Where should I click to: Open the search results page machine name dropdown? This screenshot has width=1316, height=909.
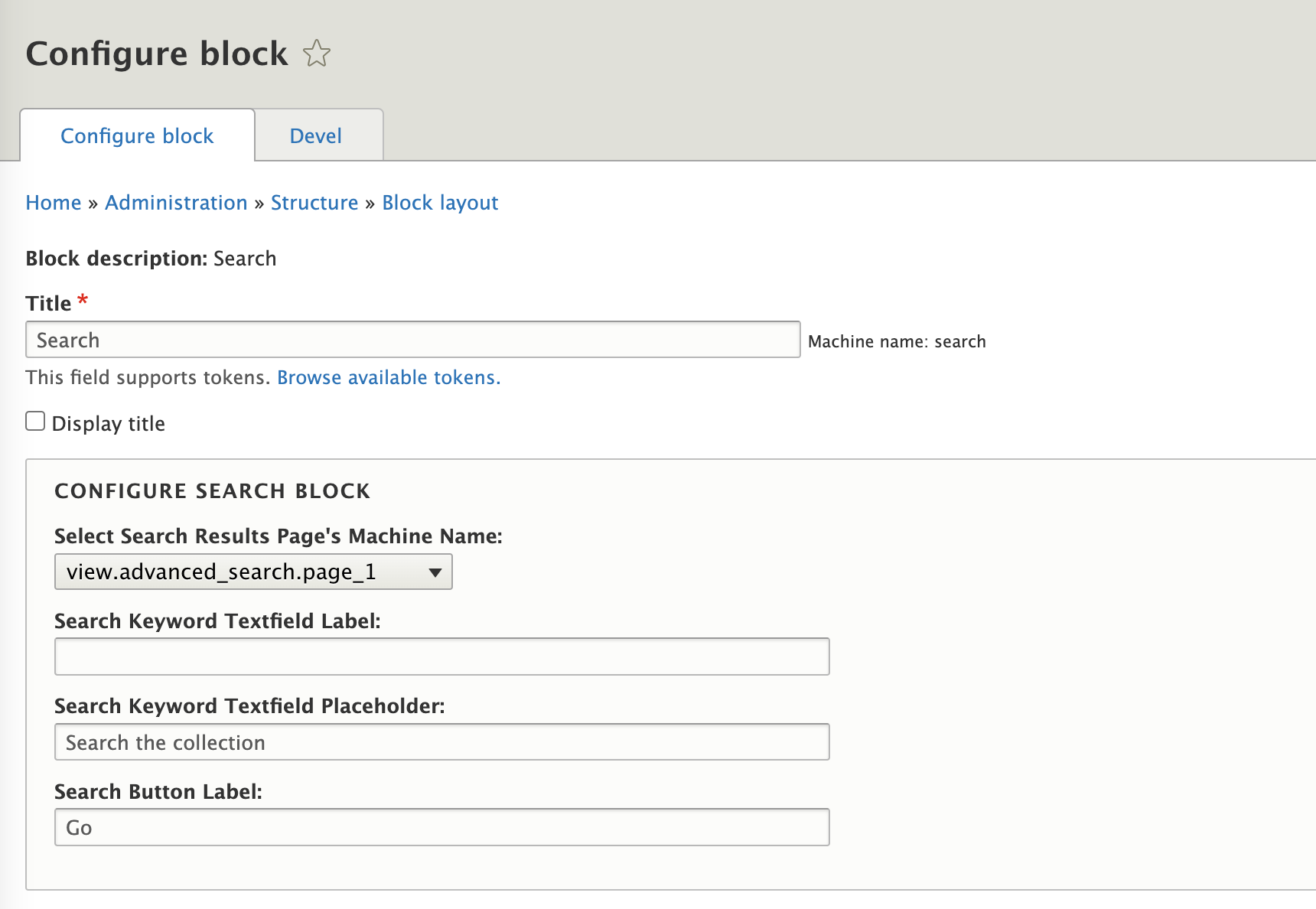[x=253, y=572]
